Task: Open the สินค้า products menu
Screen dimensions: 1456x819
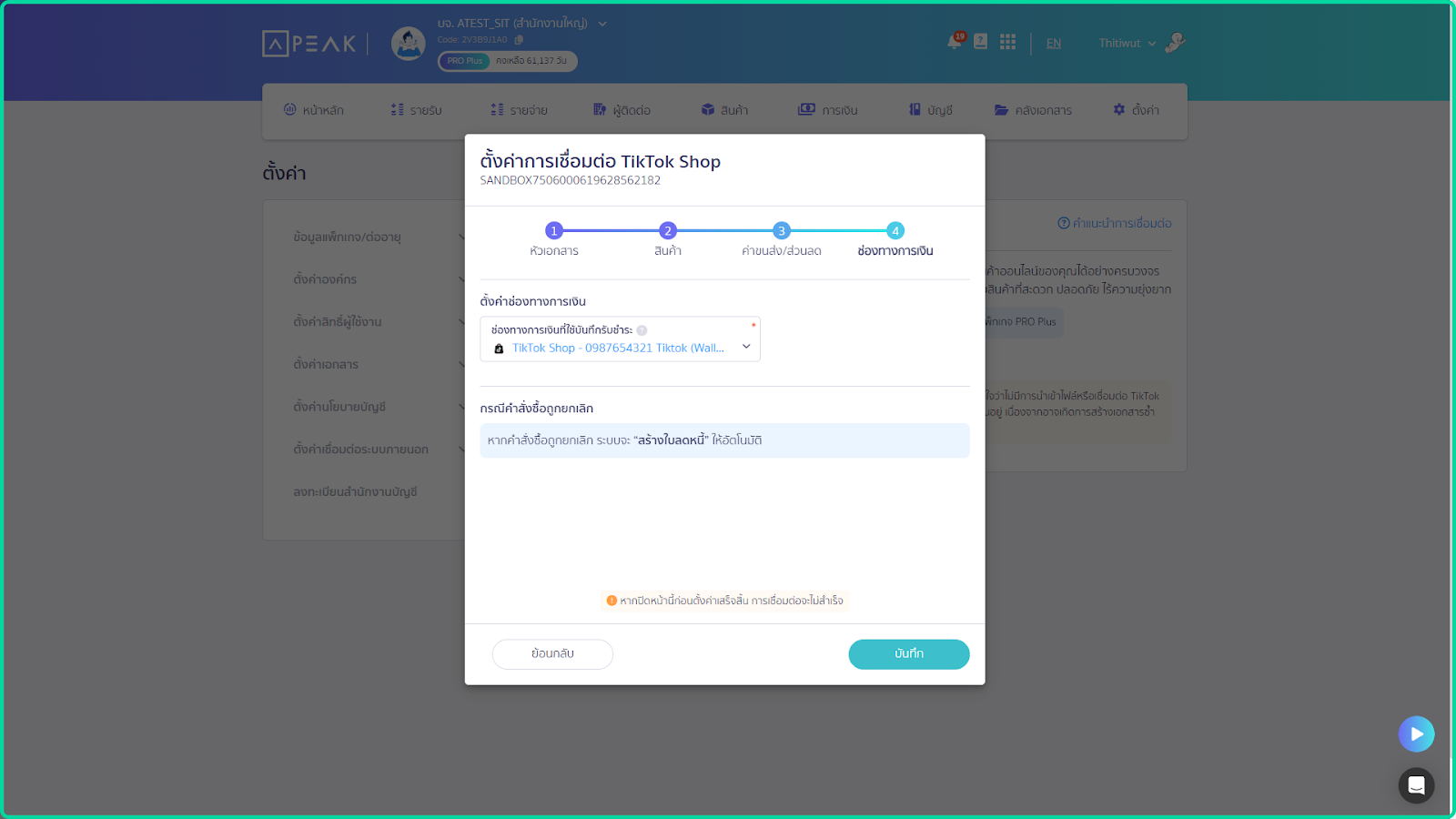Action: click(x=725, y=110)
